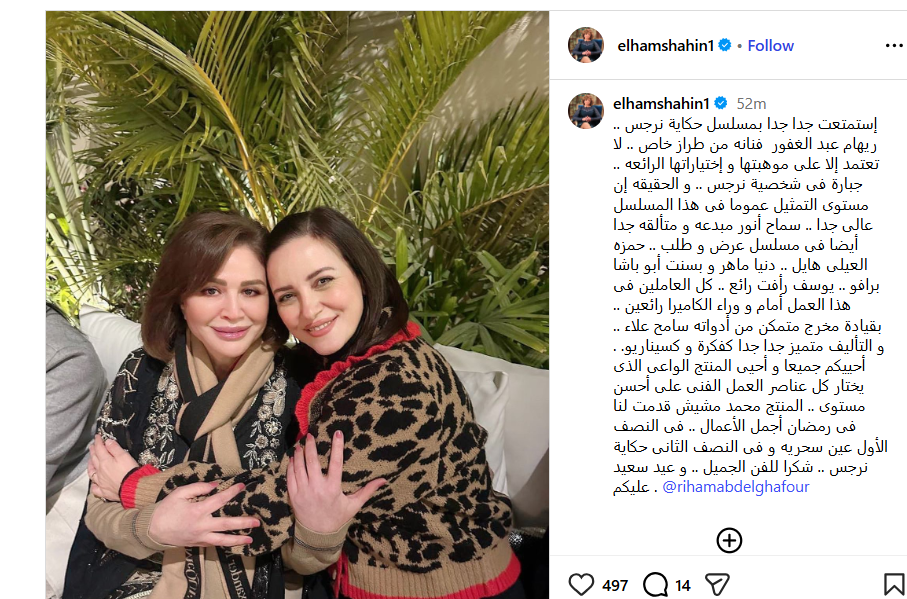The height and width of the screenshot is (599, 907).
Task: Open the elhamshahin1 username above the caption
Action: pyautogui.click(x=661, y=103)
